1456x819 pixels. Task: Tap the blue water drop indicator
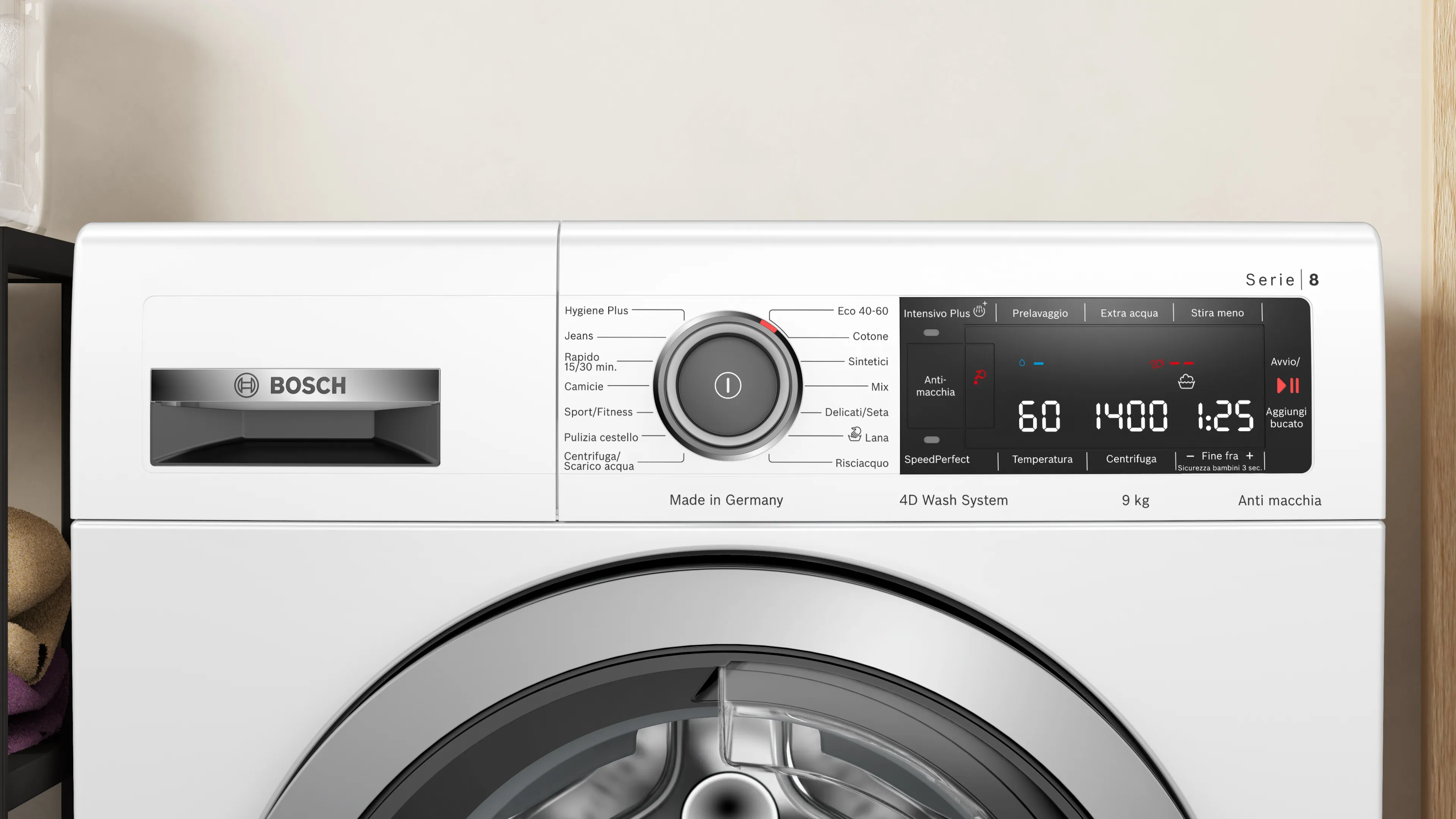pos(1022,363)
